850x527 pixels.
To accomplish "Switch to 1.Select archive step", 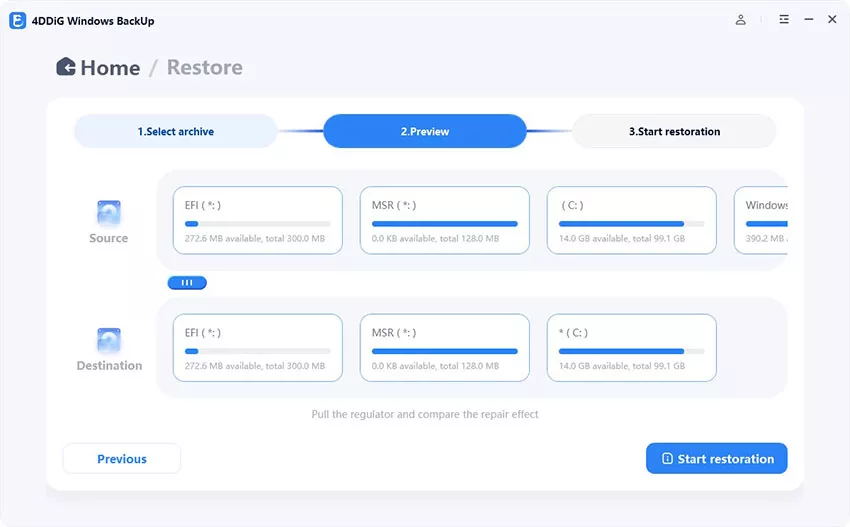I will 176,131.
